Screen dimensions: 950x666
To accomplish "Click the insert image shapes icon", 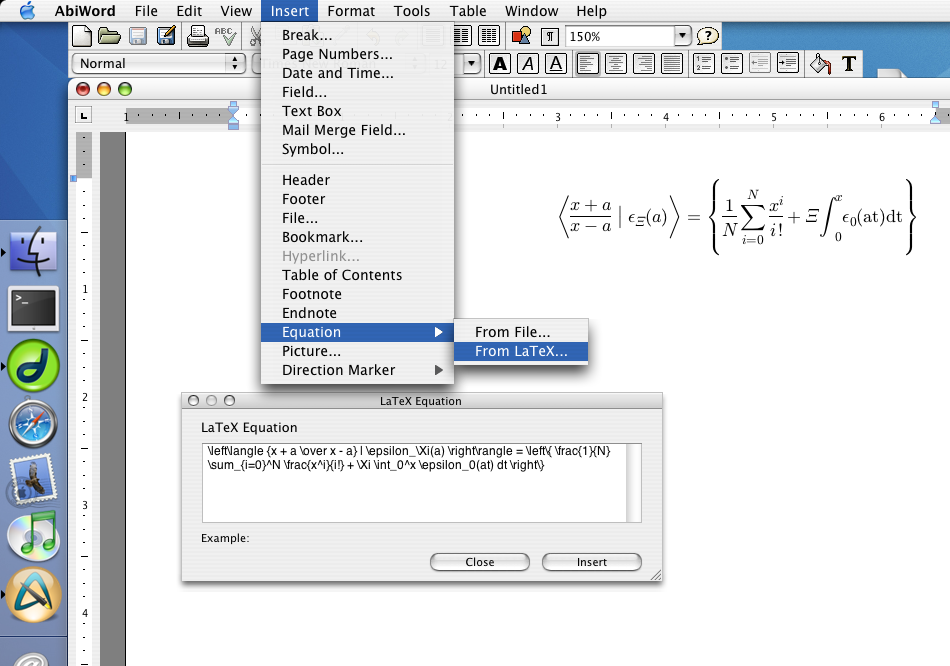I will (521, 36).
